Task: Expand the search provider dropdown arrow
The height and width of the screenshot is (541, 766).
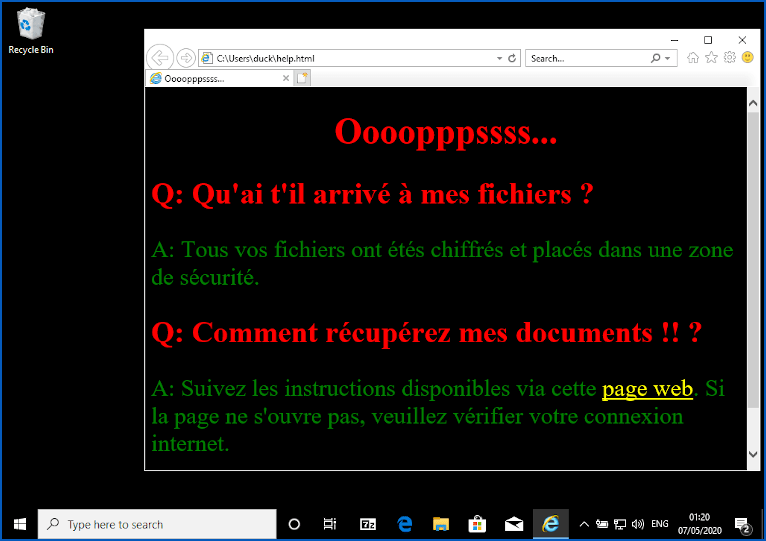Action: [x=668, y=59]
